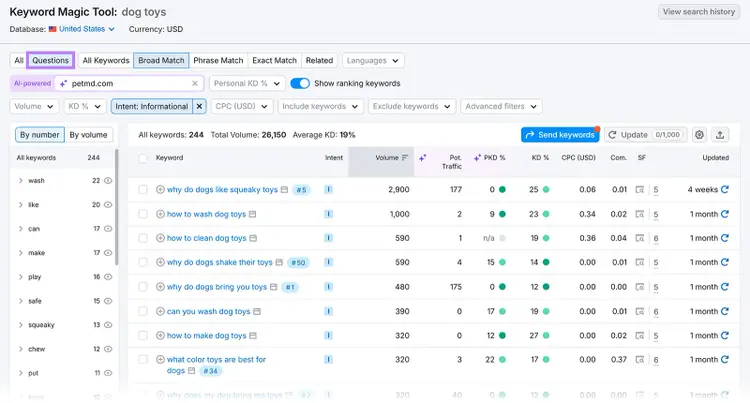
Task: Select the All Keywords match tab
Action: coord(106,60)
